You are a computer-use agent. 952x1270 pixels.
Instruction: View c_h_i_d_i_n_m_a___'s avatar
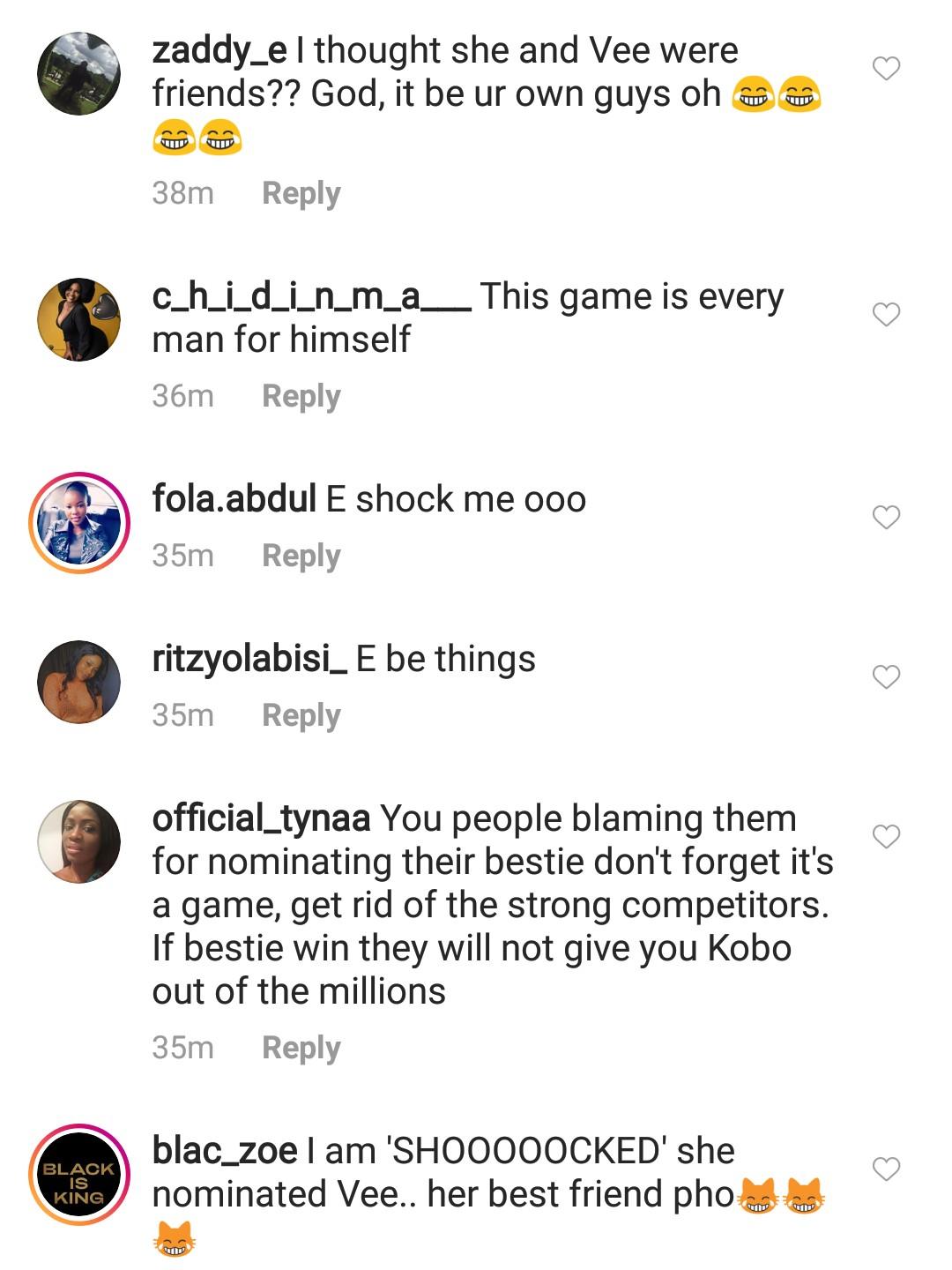(x=78, y=320)
